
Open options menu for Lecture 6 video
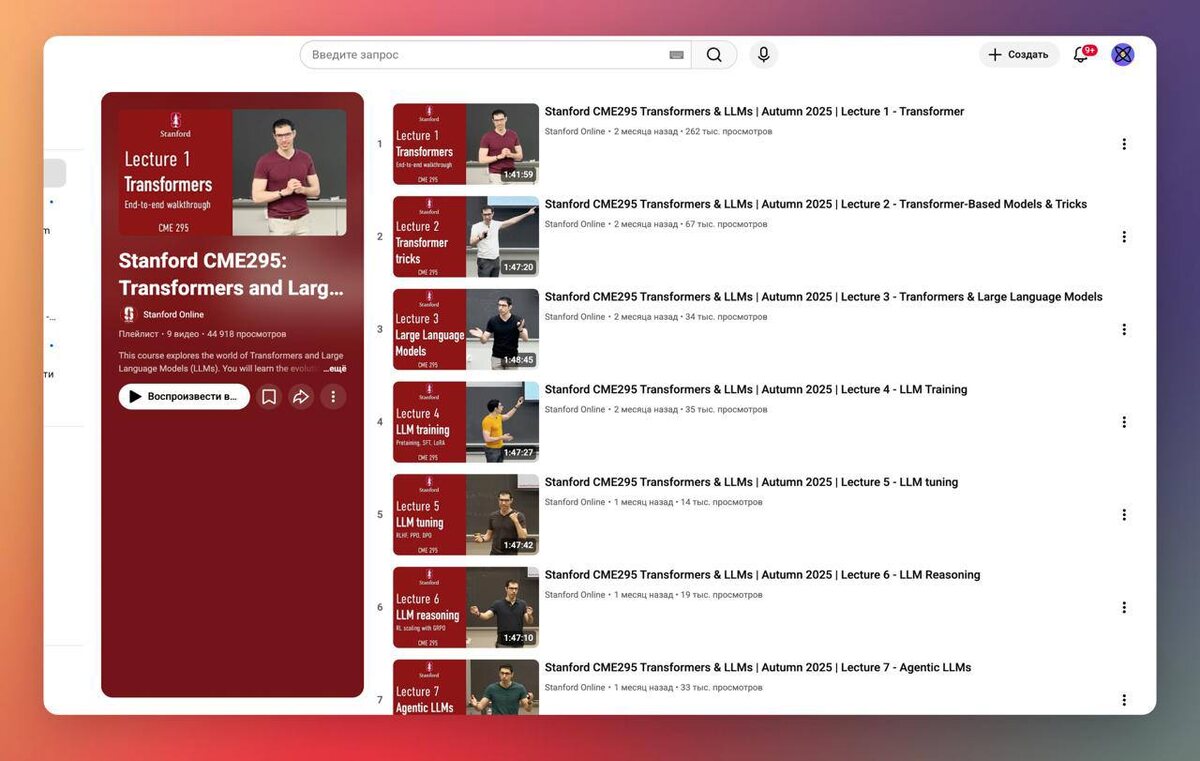[1124, 607]
